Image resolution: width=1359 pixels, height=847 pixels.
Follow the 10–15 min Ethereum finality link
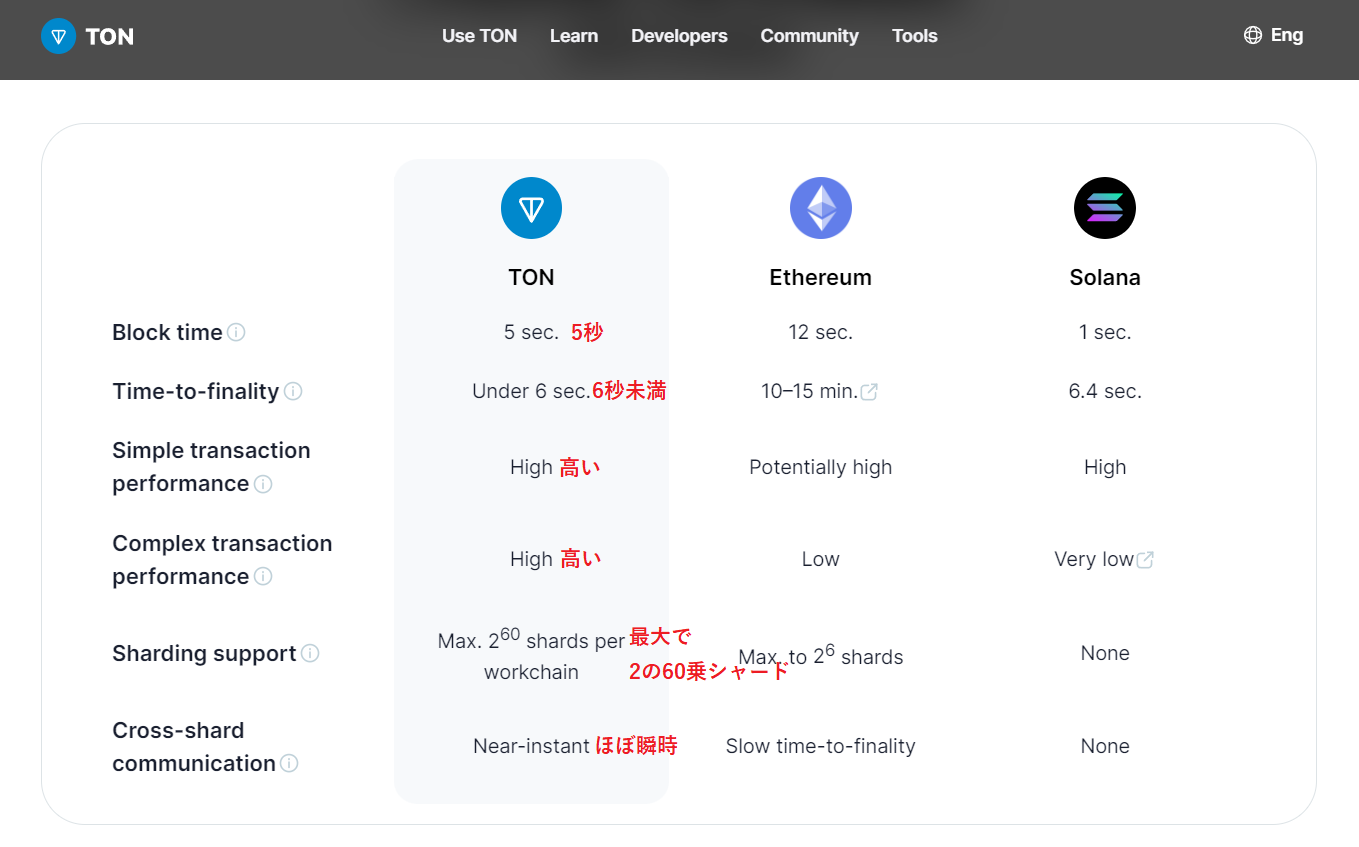810,391
